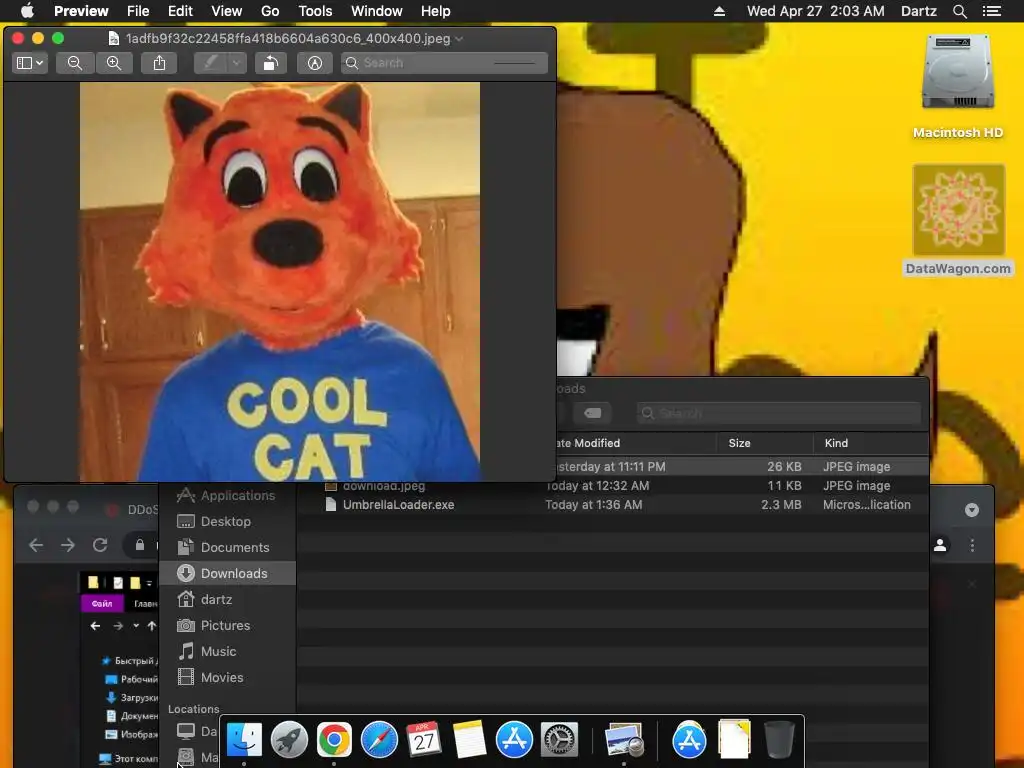
Task: Select the Macintosh HD desktop icon
Action: pos(957,87)
